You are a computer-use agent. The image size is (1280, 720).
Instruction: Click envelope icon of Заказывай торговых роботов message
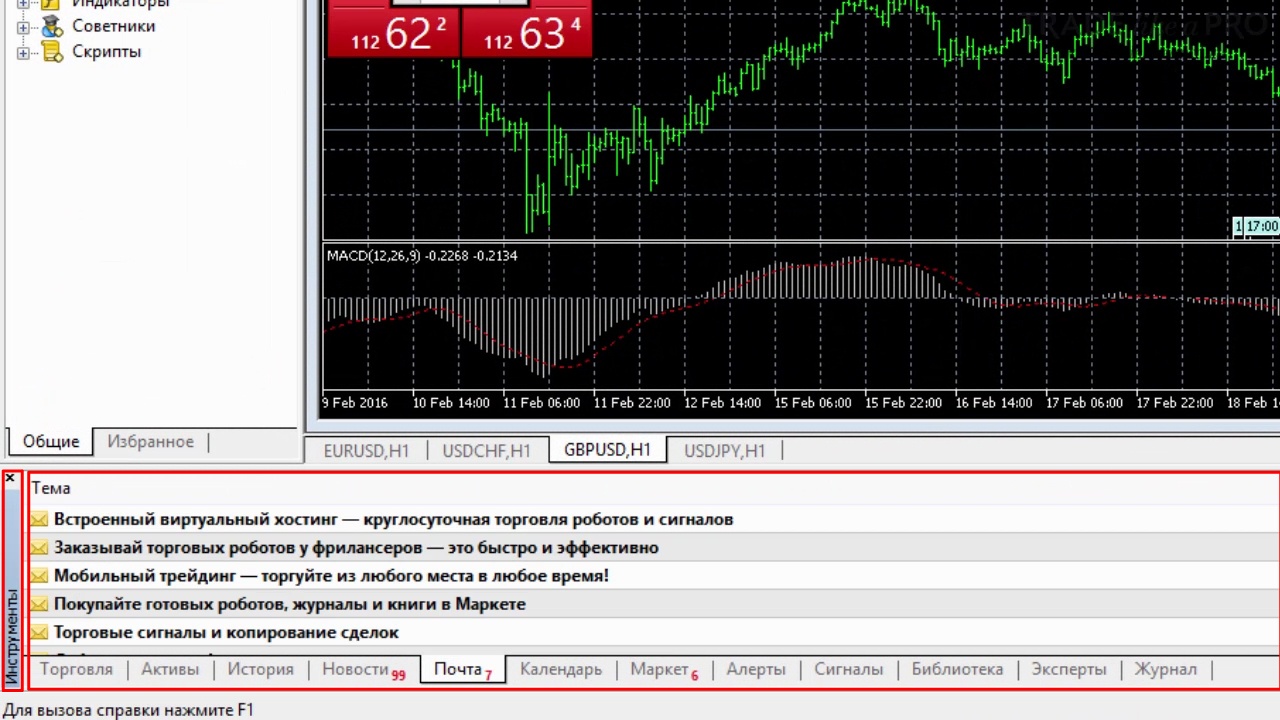tap(39, 548)
